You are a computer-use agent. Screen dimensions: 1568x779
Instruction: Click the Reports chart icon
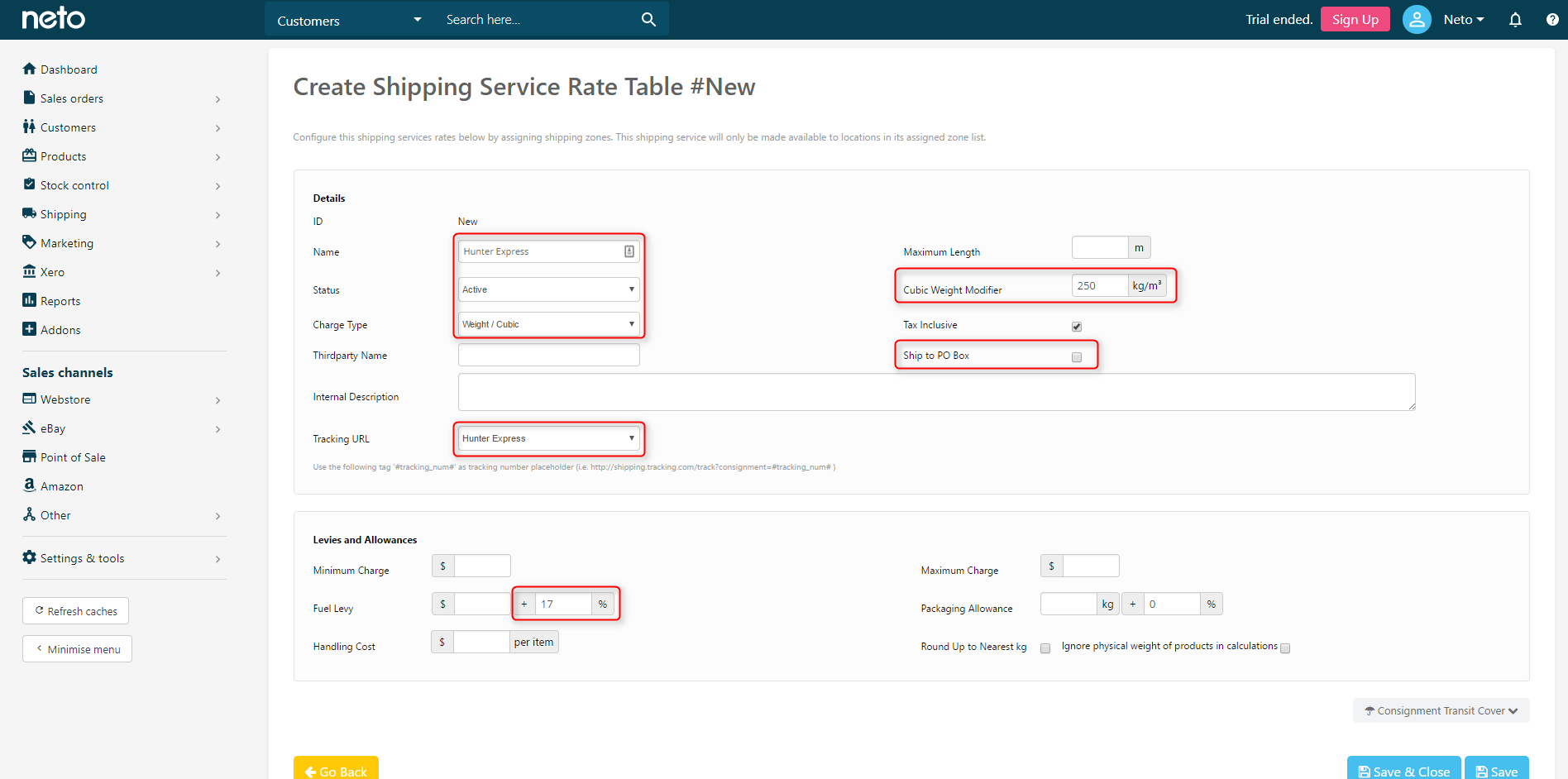(x=30, y=300)
